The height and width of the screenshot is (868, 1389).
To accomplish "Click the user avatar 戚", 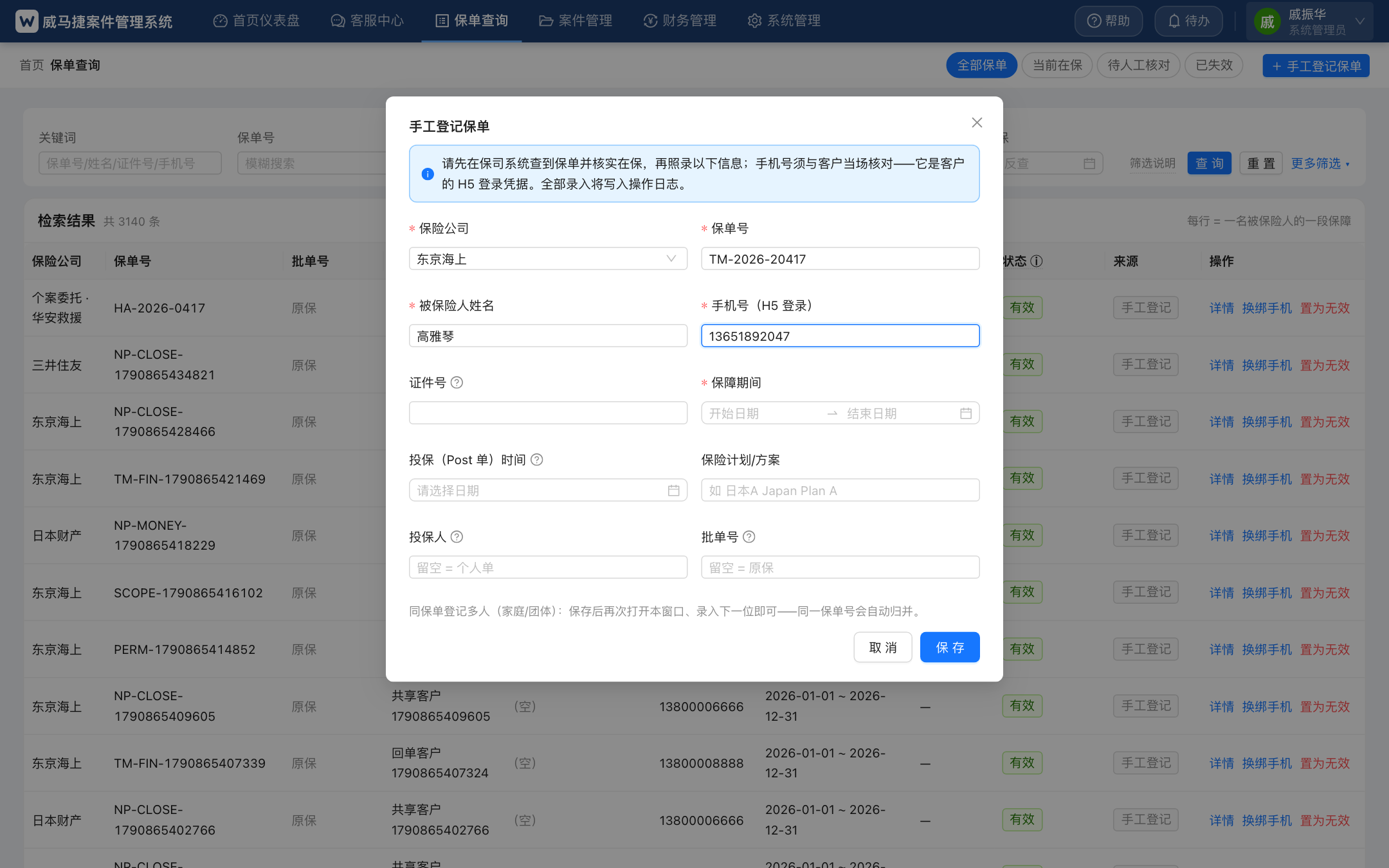I will (1267, 22).
